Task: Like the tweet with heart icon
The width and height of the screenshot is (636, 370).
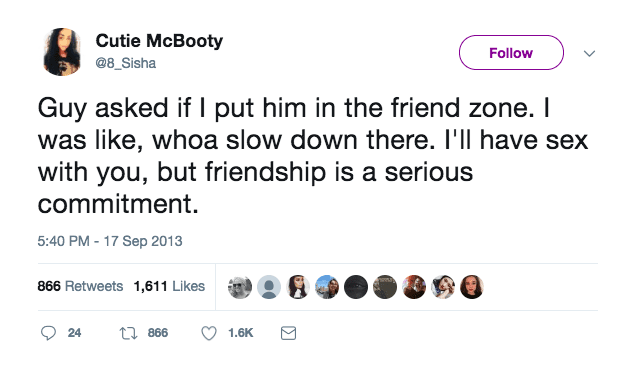Action: [209, 333]
